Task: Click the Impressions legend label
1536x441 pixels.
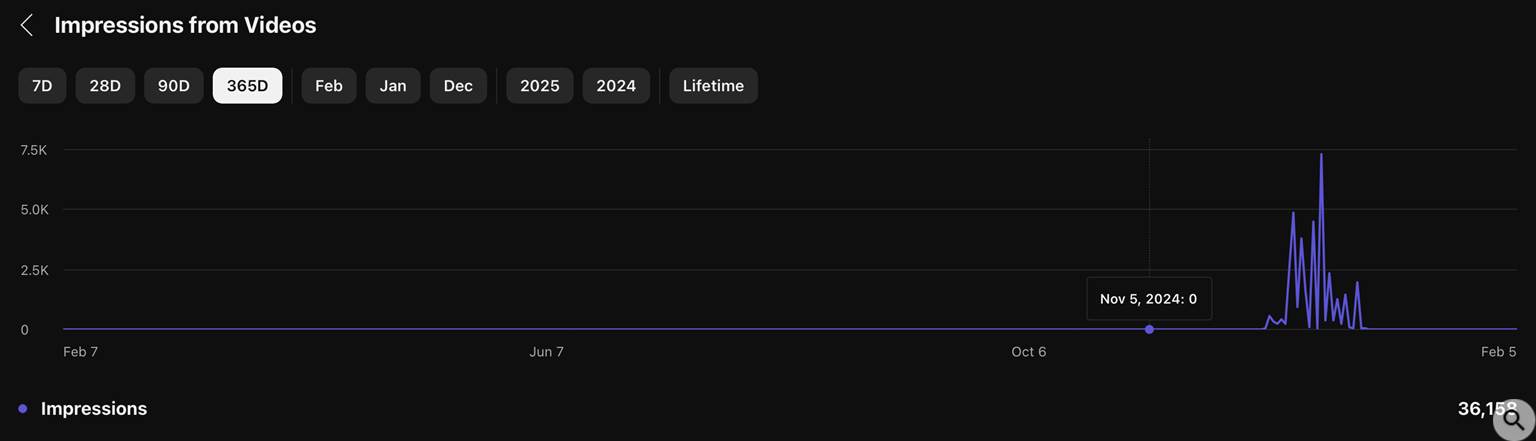Action: pyautogui.click(x=94, y=409)
